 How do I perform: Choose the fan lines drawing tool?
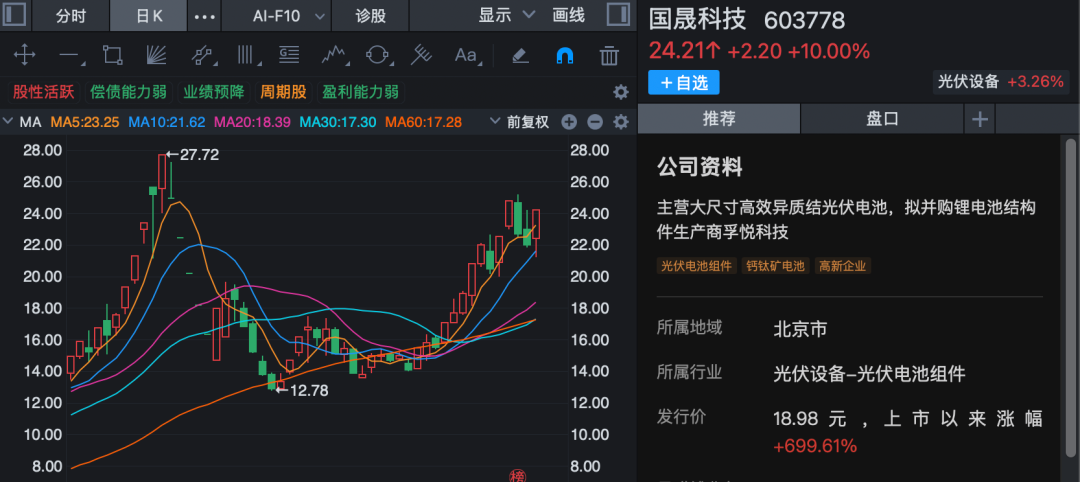(156, 56)
